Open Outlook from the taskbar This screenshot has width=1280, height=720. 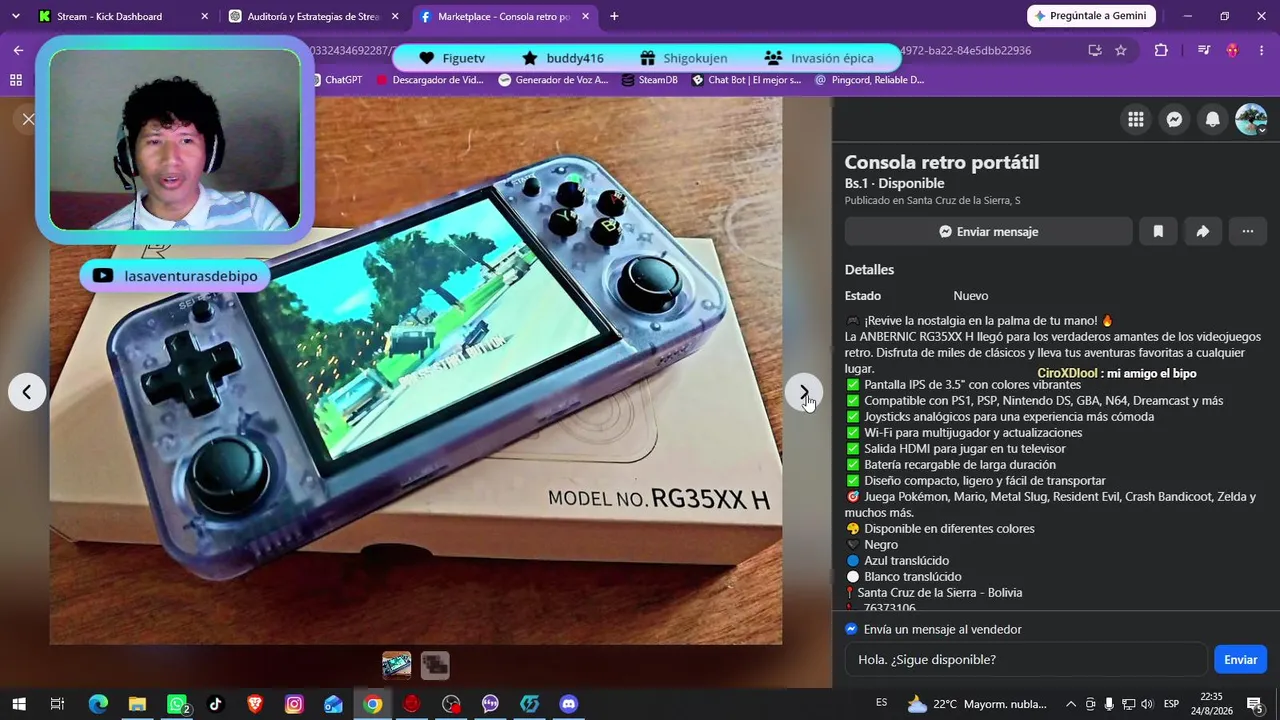(333, 704)
